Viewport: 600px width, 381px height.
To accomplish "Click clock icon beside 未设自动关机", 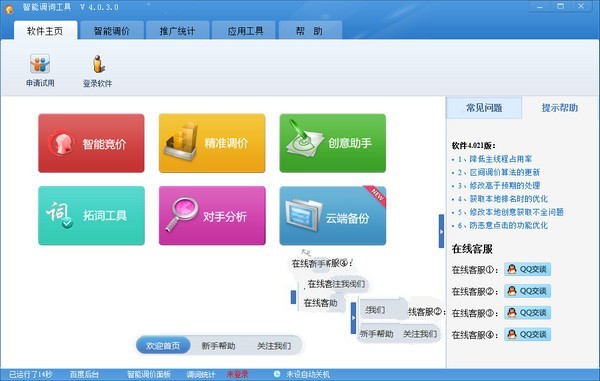I will click(x=277, y=374).
